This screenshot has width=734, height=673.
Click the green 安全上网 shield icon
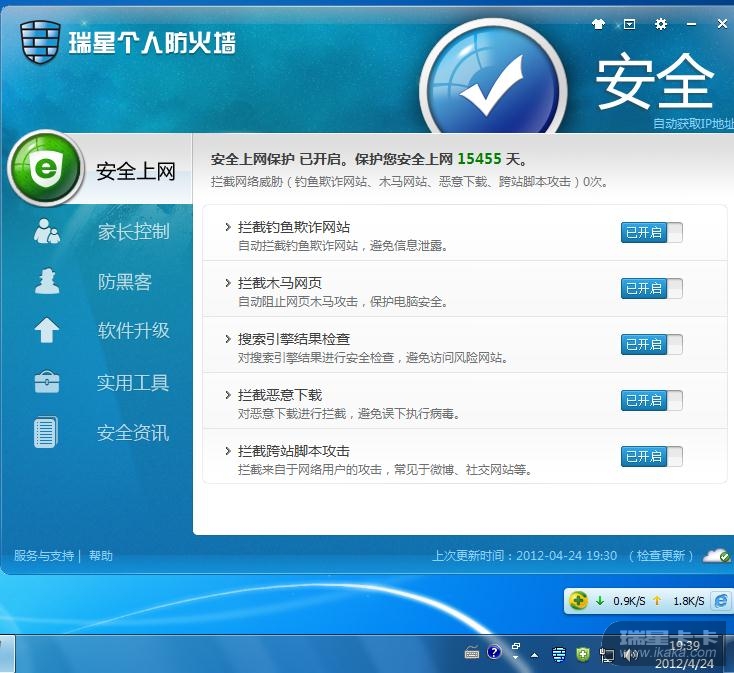(x=45, y=168)
